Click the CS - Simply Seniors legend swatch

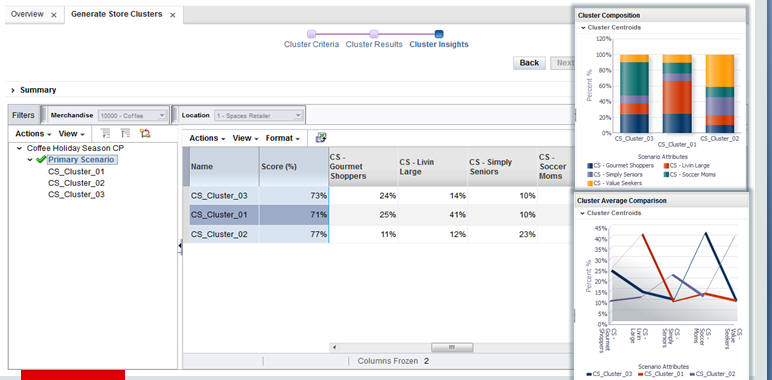(x=590, y=175)
